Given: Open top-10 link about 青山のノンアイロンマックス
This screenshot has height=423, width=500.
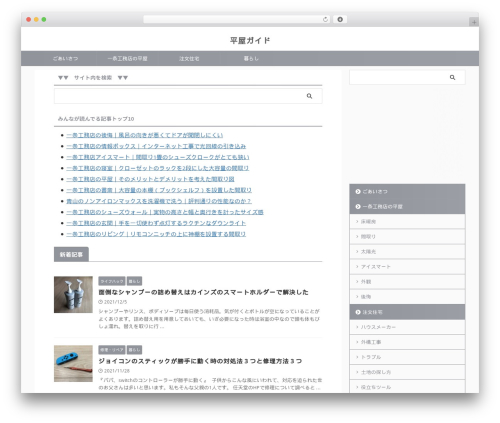Looking at the screenshot, I should click(159, 201).
